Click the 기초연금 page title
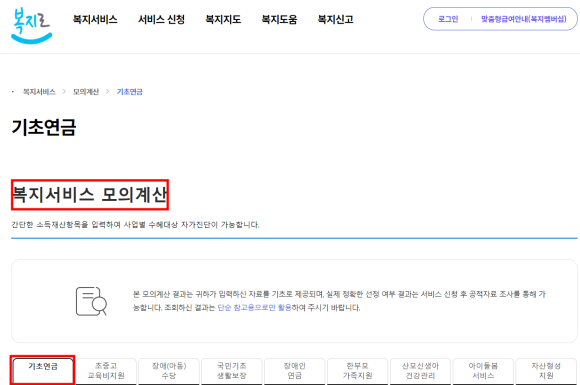580x385 pixels. 44,127
